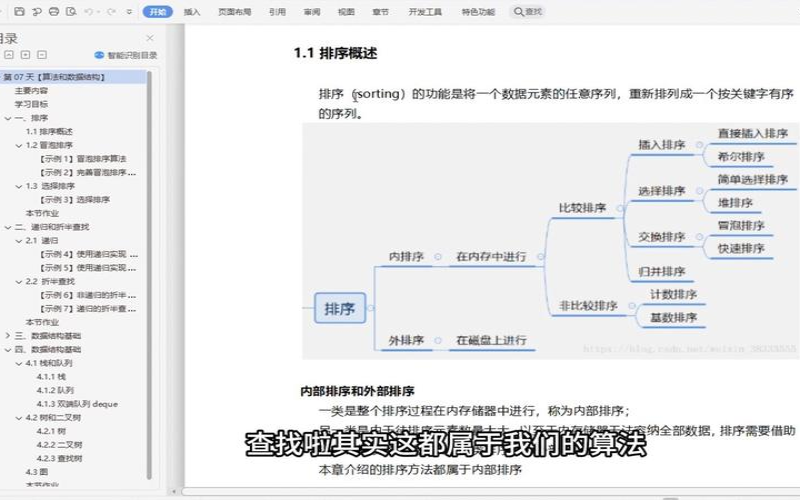Collapse the 4.1 栈和队列 outline node
Image resolution: width=800 pixels, height=500 pixels.
click(19, 363)
